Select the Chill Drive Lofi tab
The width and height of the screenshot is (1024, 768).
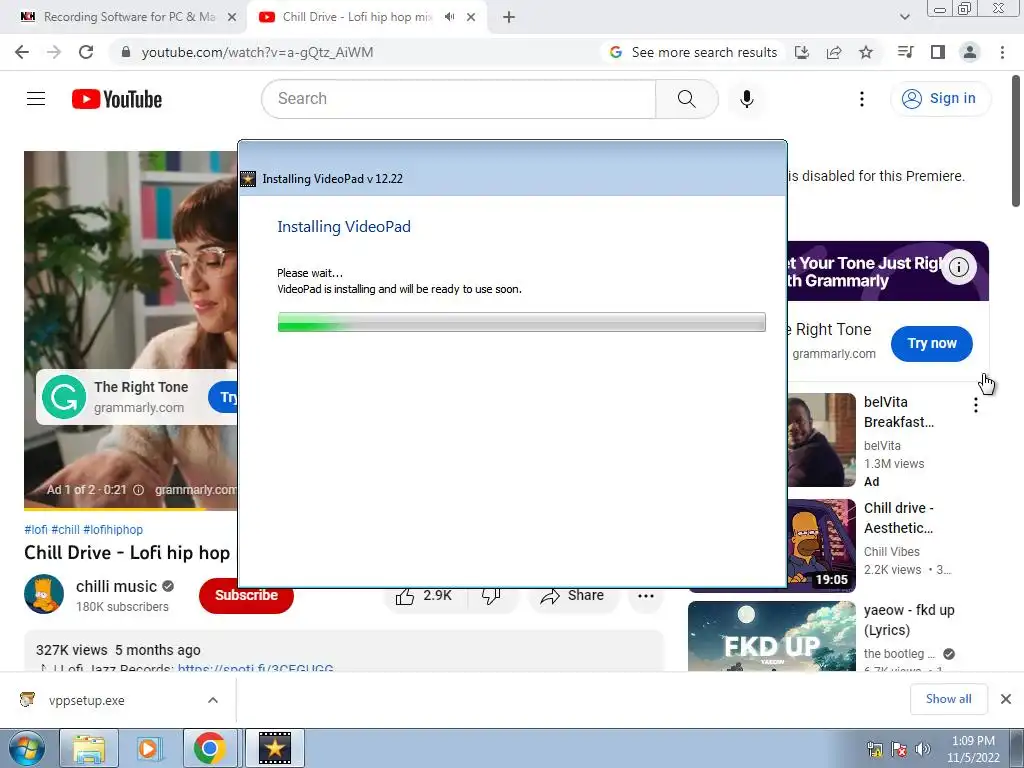(x=356, y=17)
